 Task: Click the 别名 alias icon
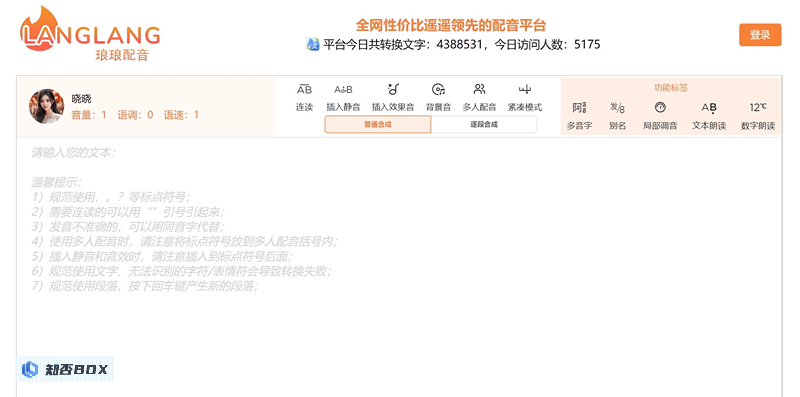tap(617, 108)
